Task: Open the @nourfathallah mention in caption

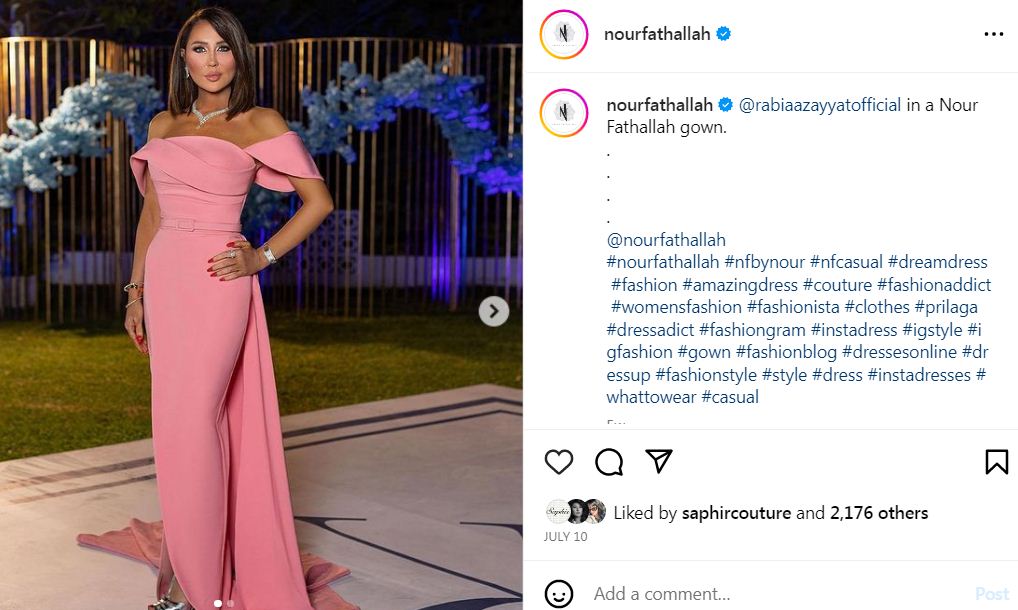Action: tap(666, 240)
